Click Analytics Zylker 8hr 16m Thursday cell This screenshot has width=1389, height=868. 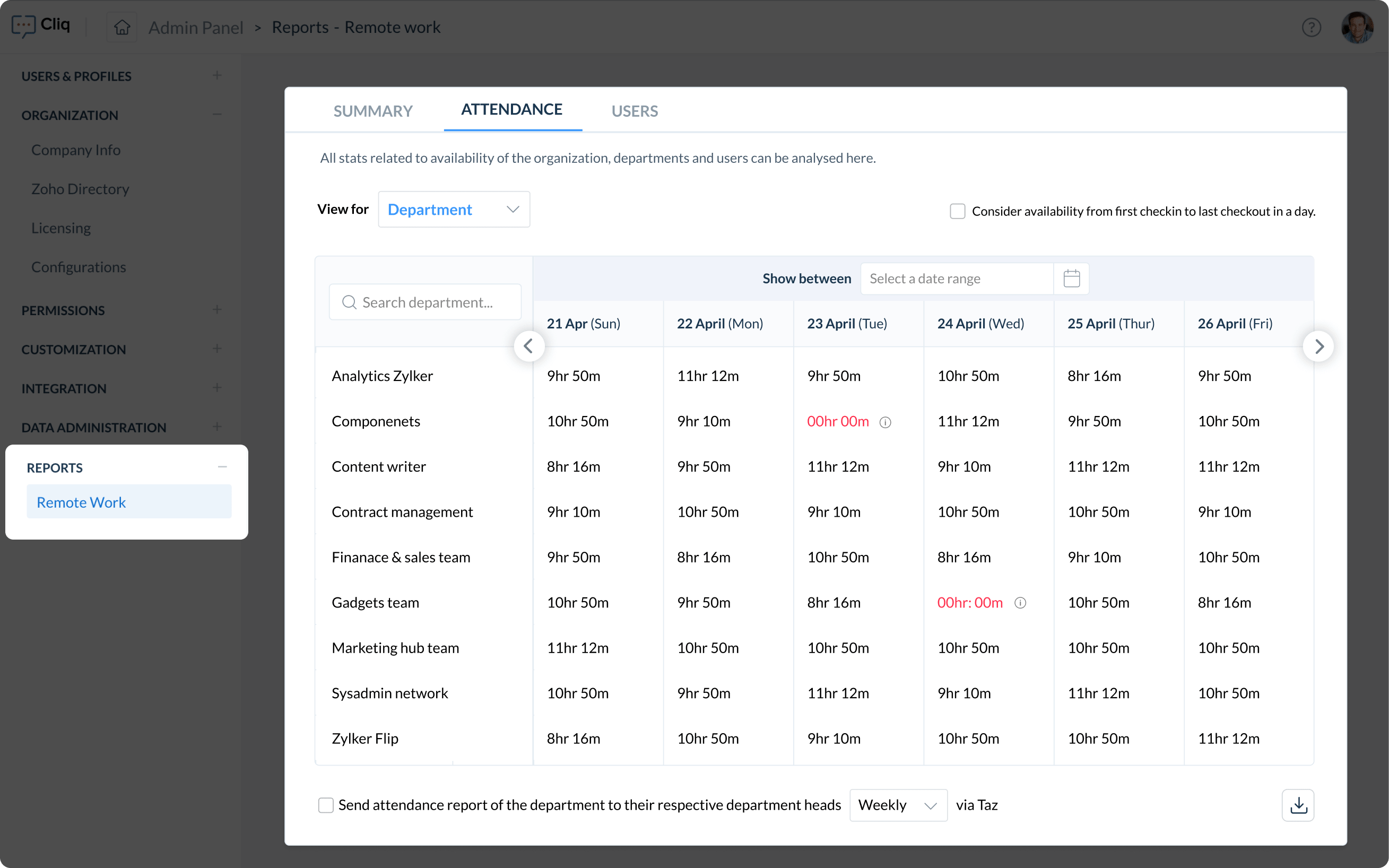click(1094, 376)
